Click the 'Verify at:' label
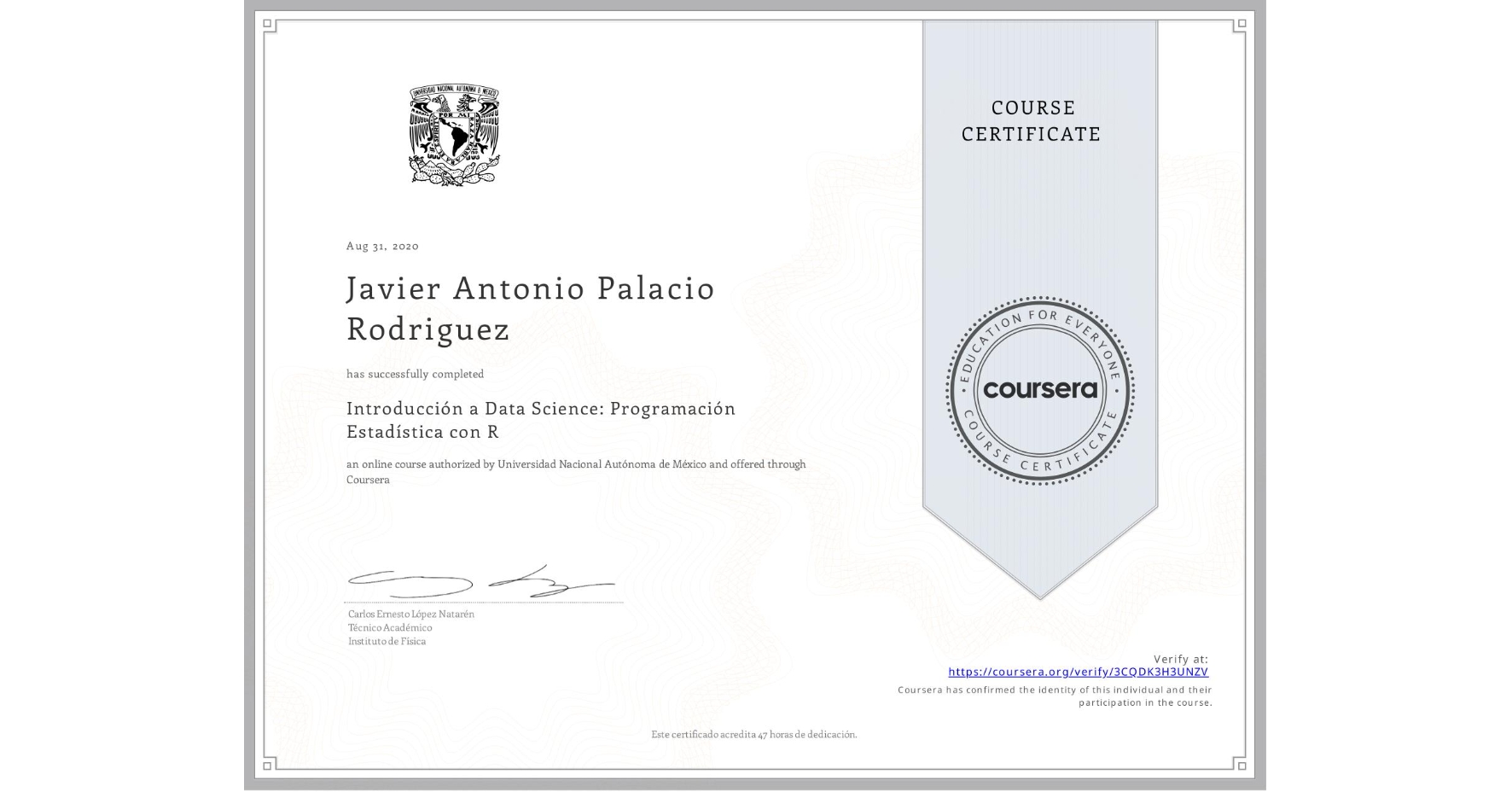Screen dimensions: 1512x792 1181,659
